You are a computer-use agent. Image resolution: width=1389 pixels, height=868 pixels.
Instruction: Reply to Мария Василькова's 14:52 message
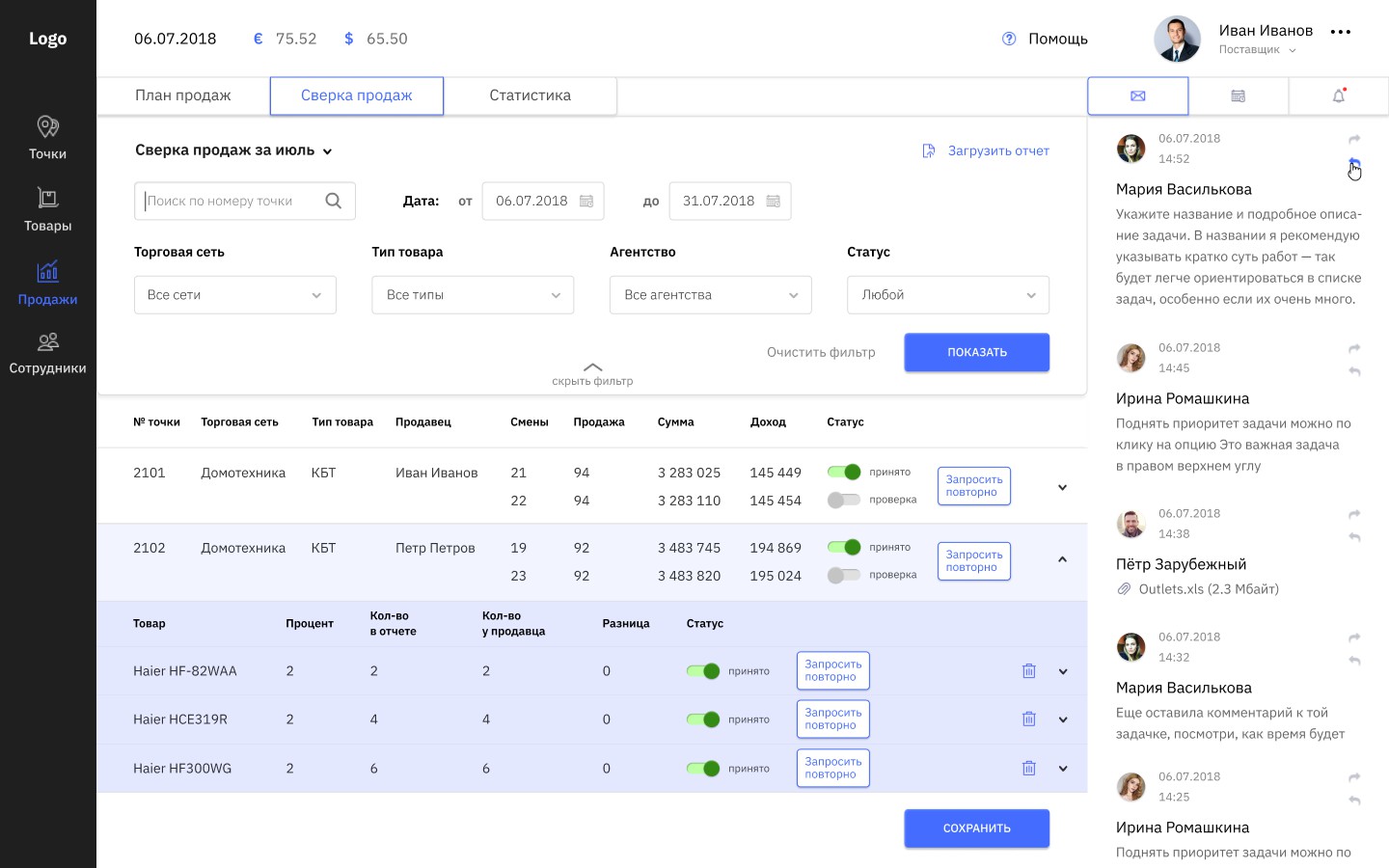click(1354, 161)
